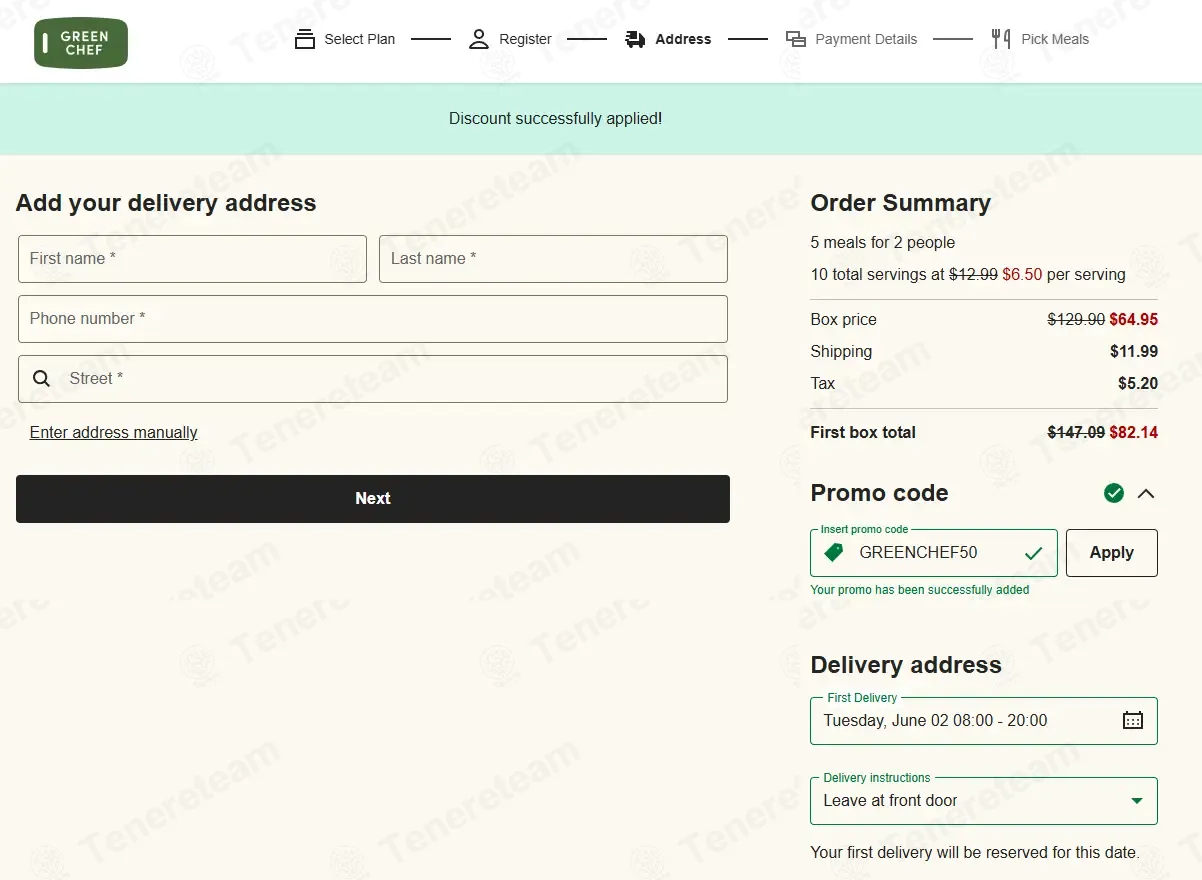The height and width of the screenshot is (880, 1202).
Task: Click the Register person icon
Action: pyautogui.click(x=479, y=39)
